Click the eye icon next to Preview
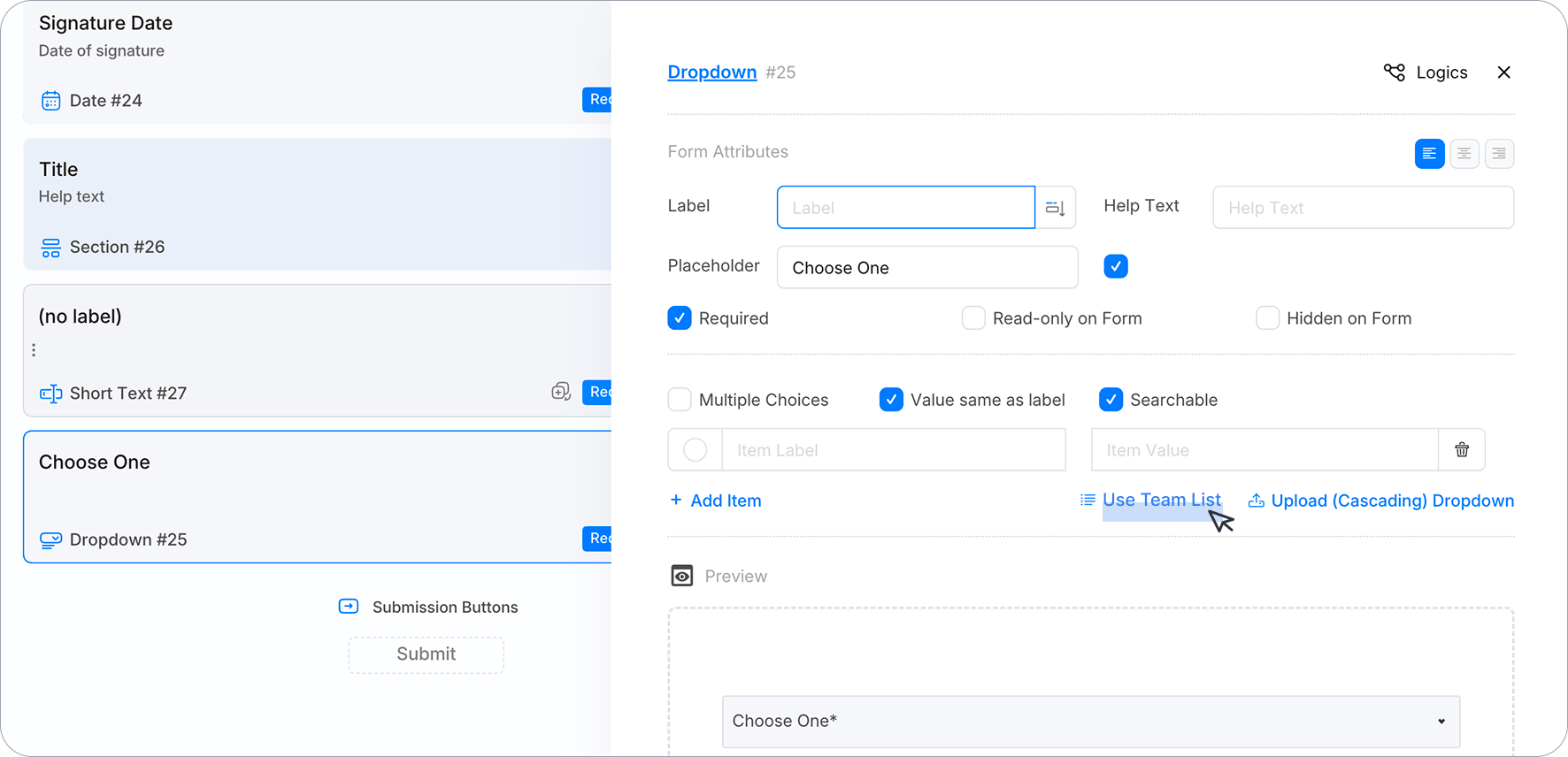1568x757 pixels. click(x=682, y=577)
